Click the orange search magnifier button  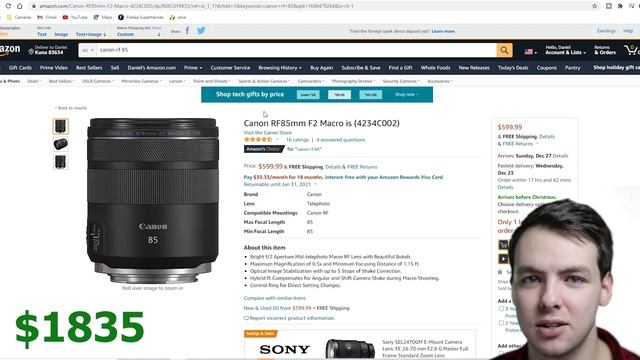[504, 50]
